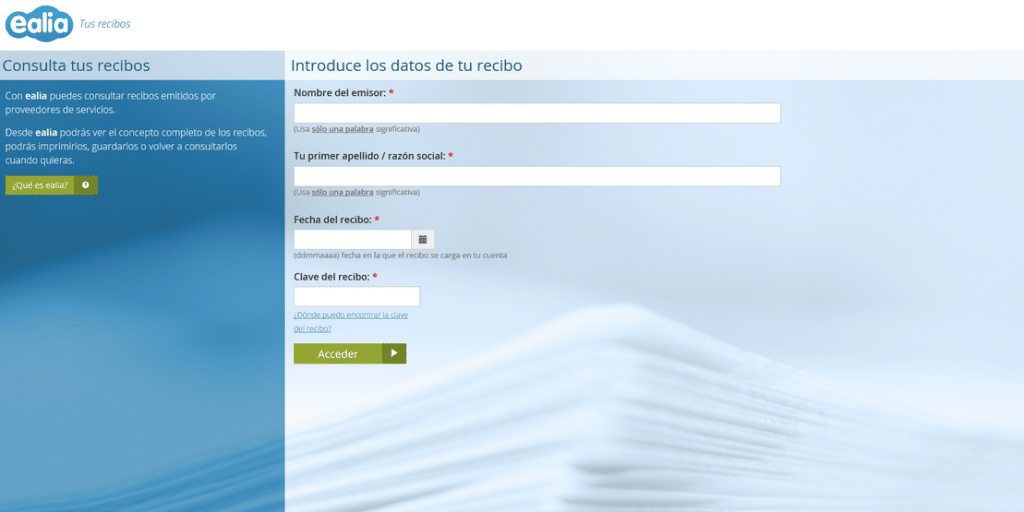
Task: Open "¿Dónde puedo encontrar la clave" link
Action: tap(351, 315)
